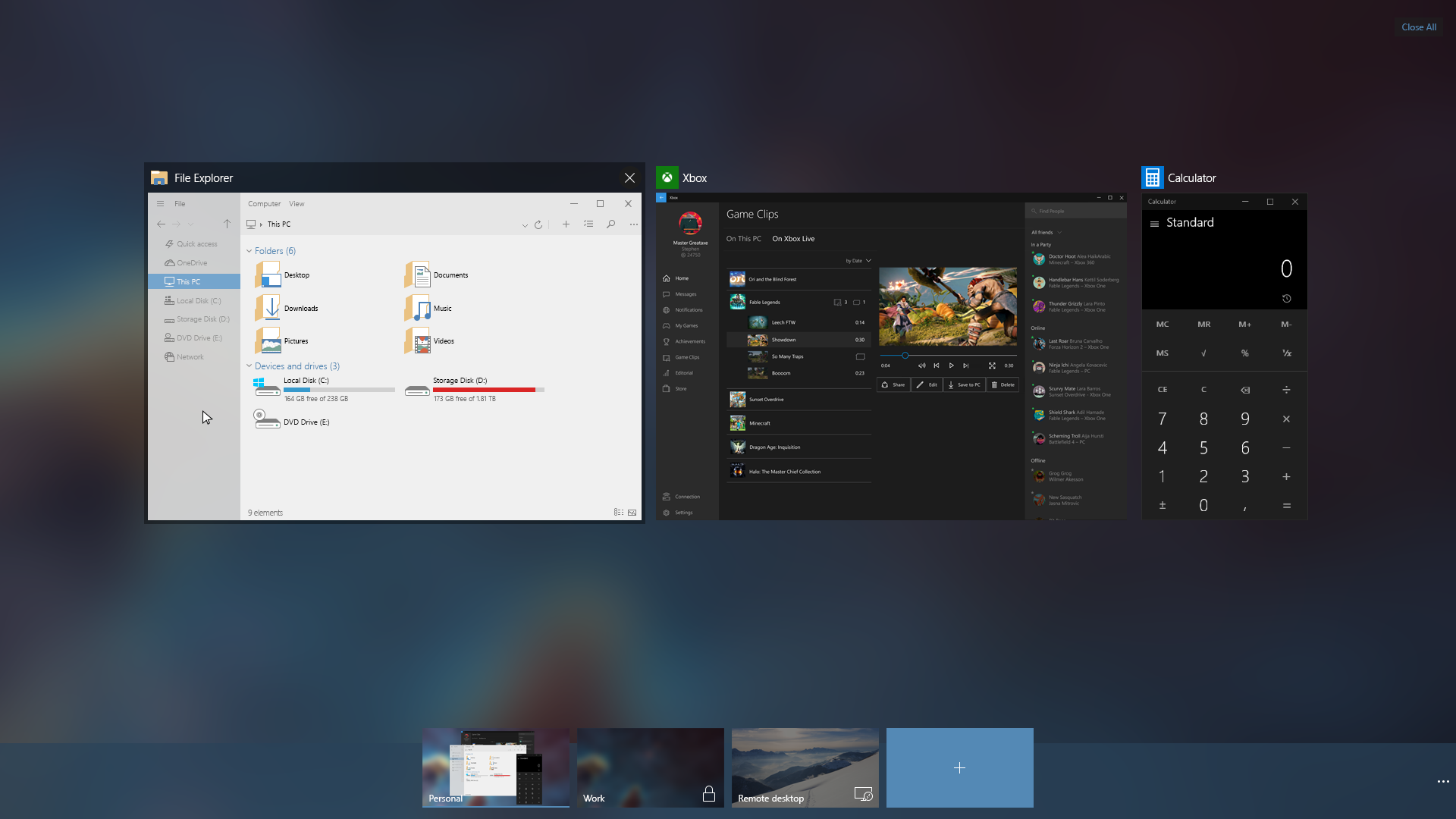Open recent locations dropdown beside the forward arrow
This screenshot has height=819, width=1456.
point(190,224)
